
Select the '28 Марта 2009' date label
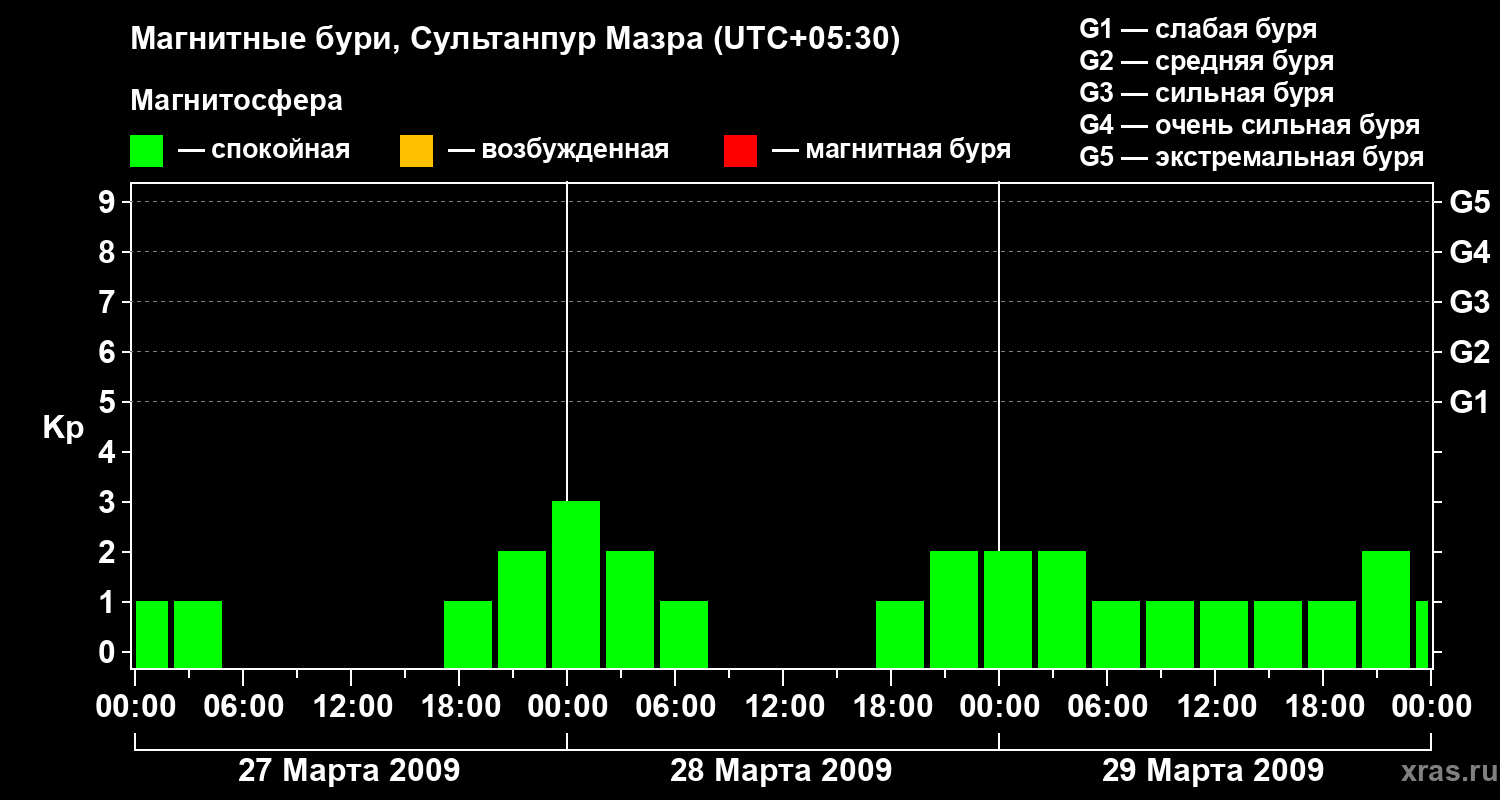tap(781, 771)
